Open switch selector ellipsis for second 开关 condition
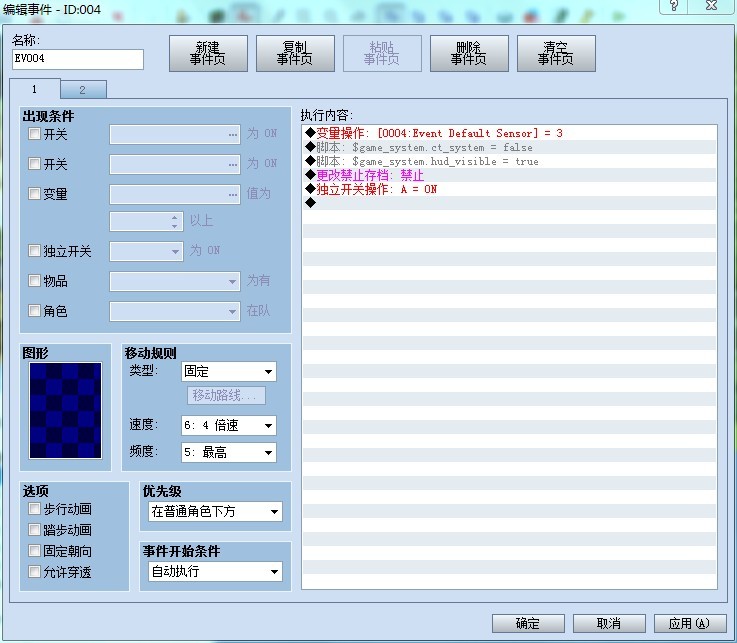Viewport: 737px width, 643px height. [233, 165]
